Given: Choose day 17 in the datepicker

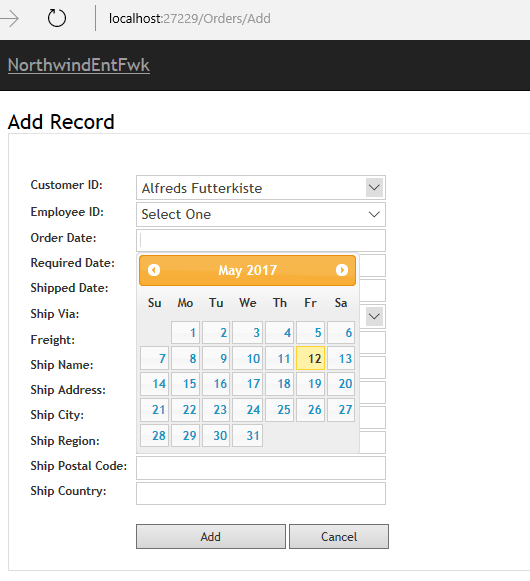Looking at the screenshot, I should pyautogui.click(x=248, y=384).
